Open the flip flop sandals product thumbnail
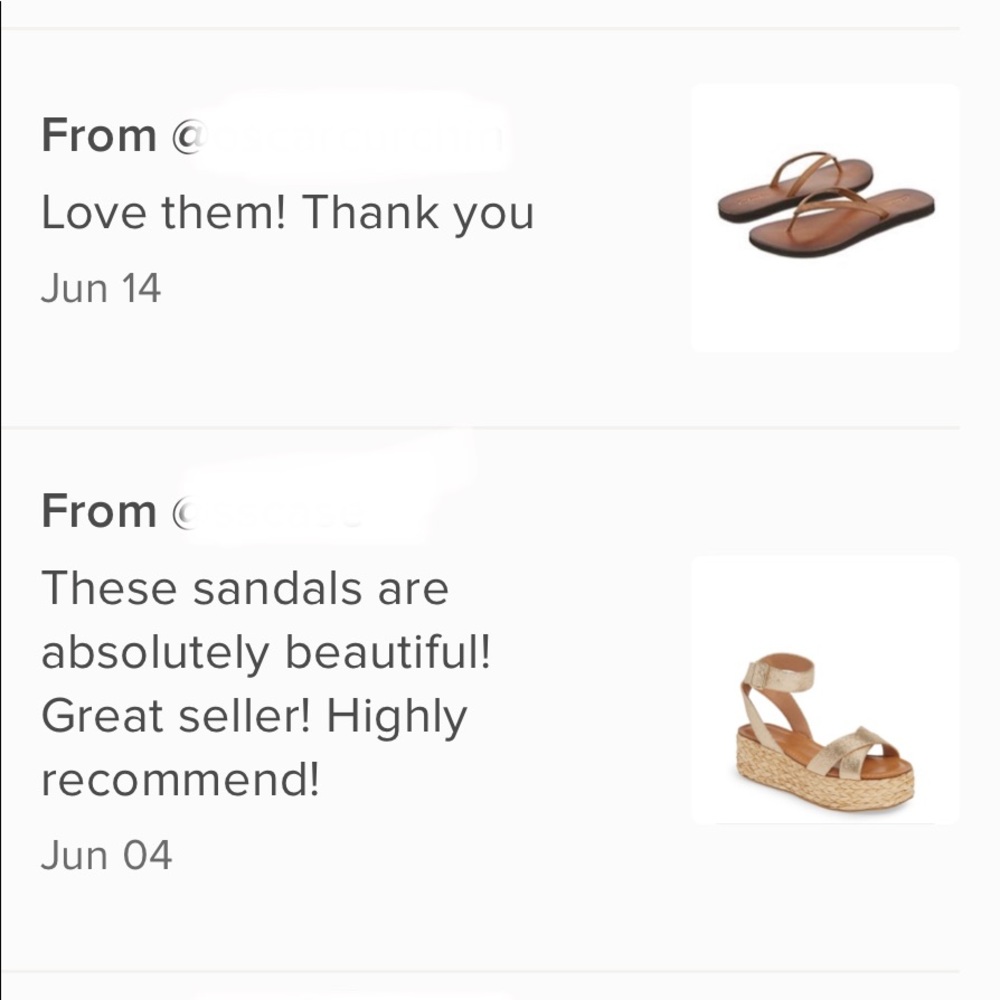 click(825, 215)
